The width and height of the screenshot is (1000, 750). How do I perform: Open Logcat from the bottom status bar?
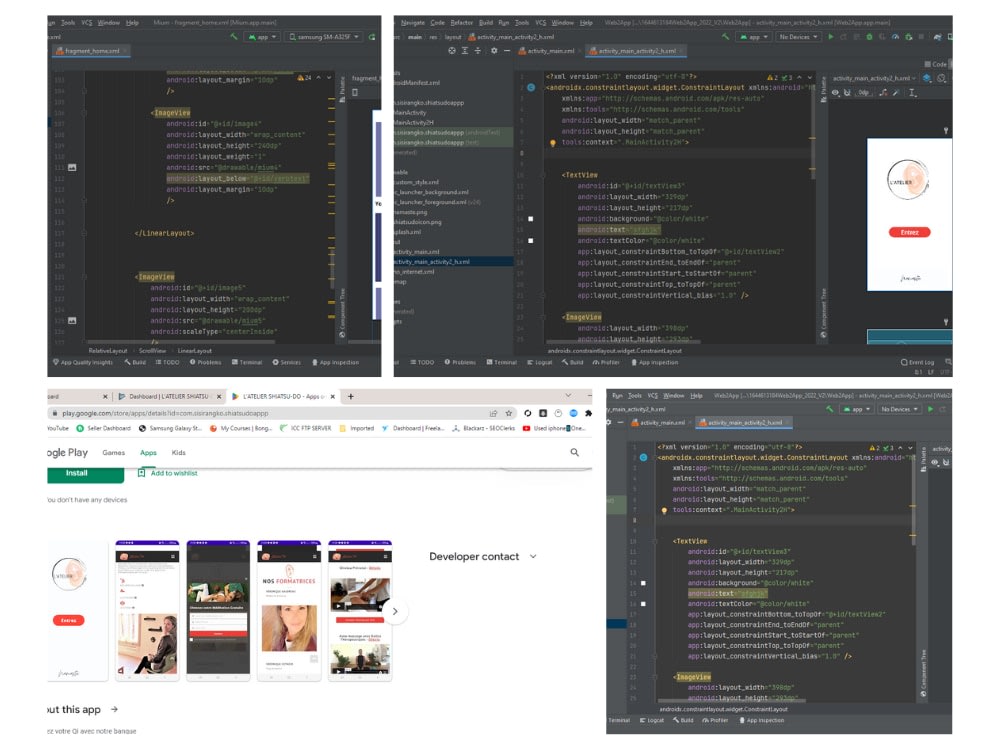[542, 362]
